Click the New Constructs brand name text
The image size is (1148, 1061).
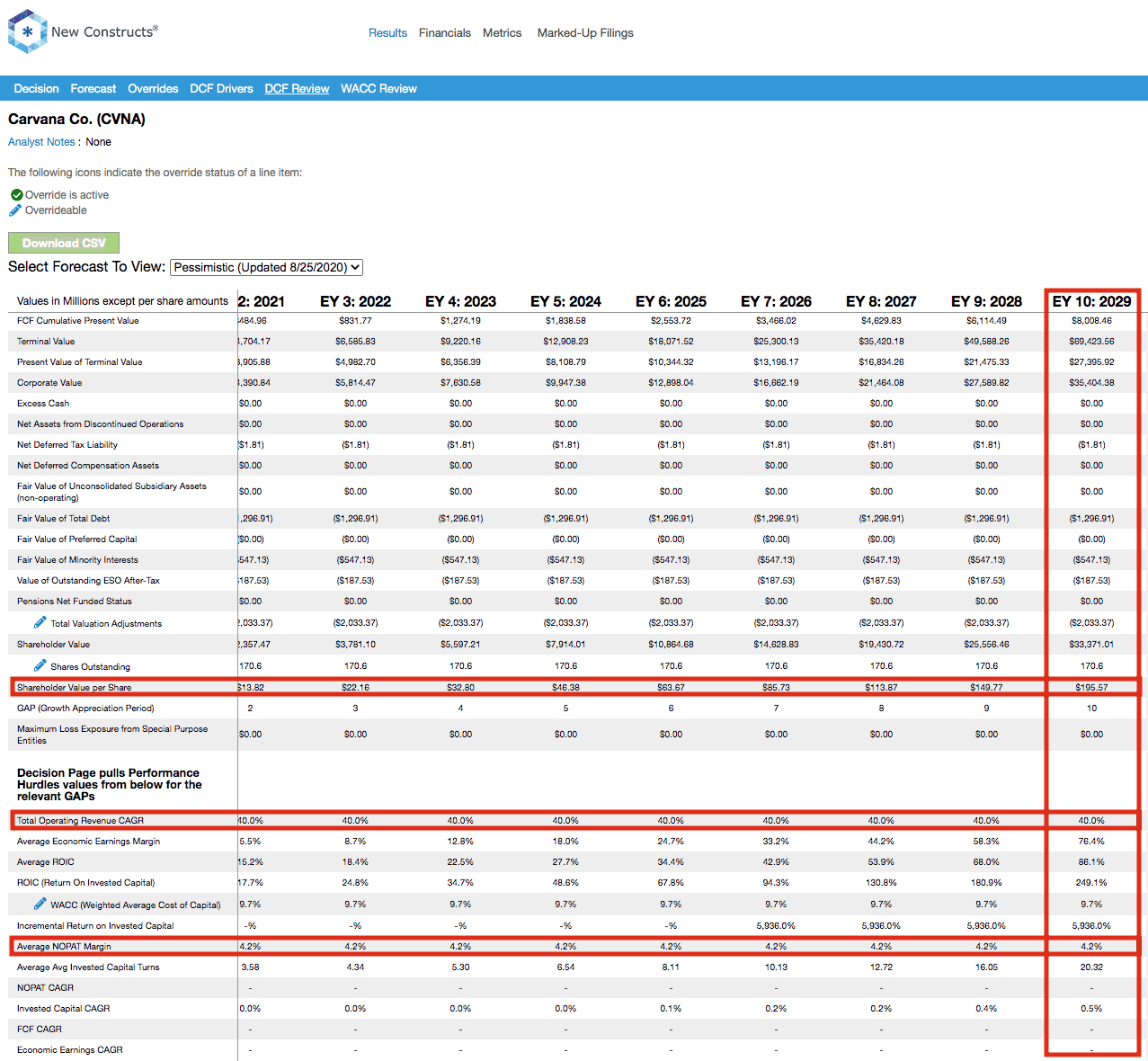click(104, 31)
